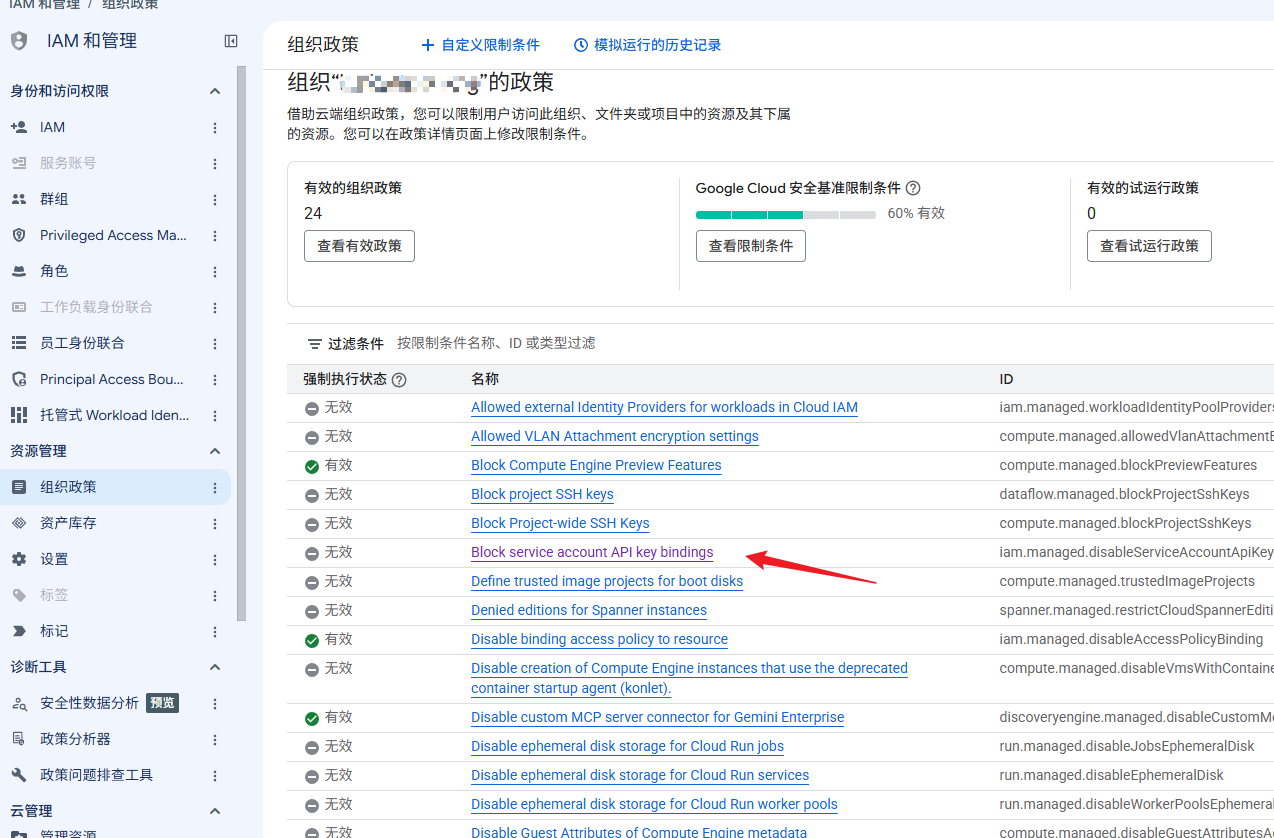Open Disable binding access policy to resource link

pos(599,640)
